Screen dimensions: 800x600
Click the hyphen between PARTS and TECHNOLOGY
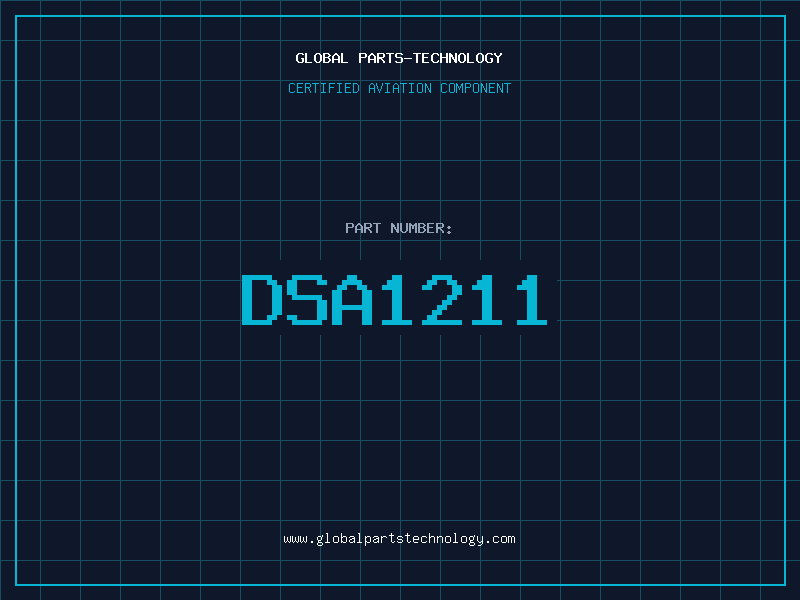[407, 59]
